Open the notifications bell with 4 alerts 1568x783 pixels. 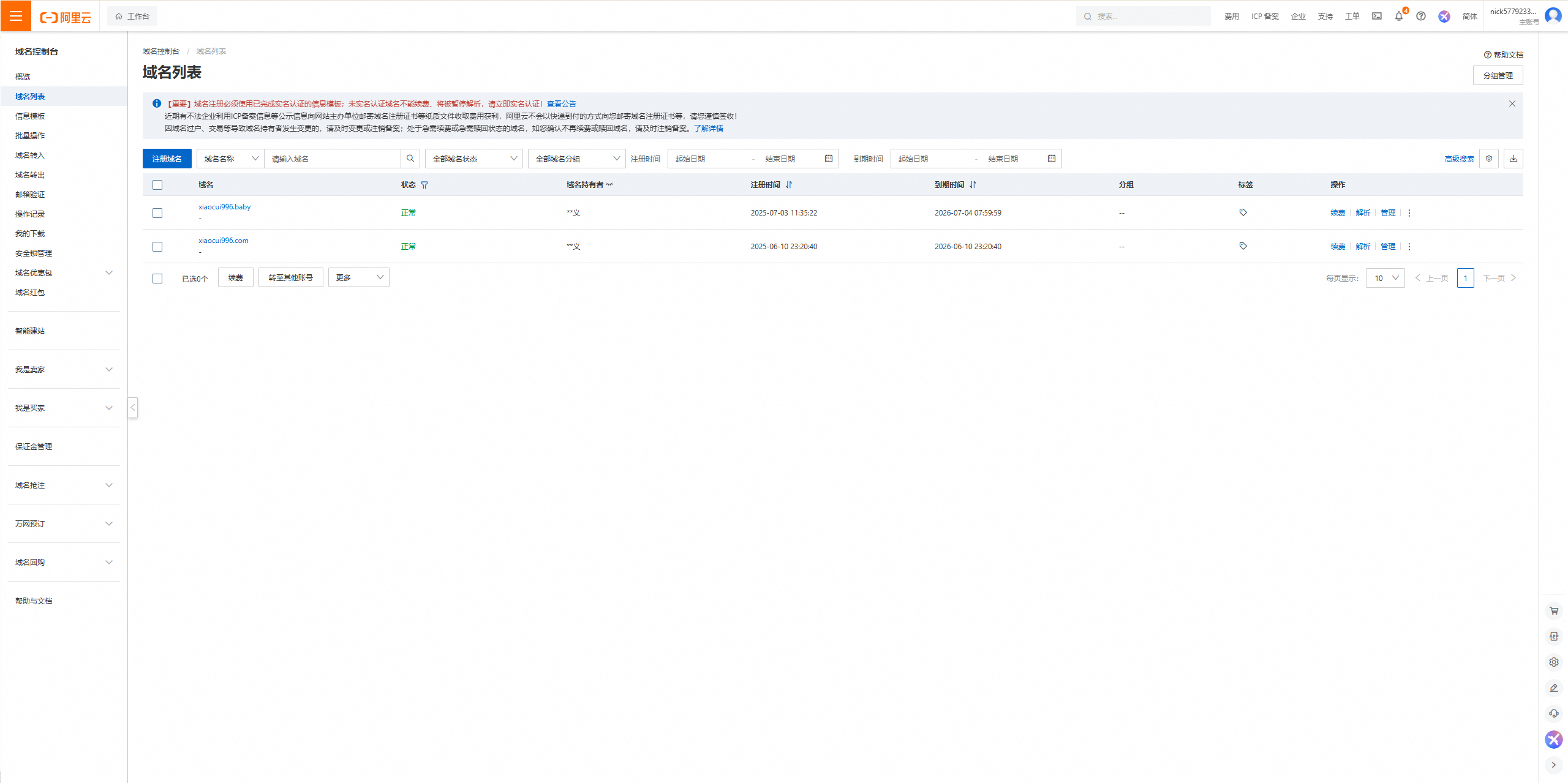click(x=1398, y=16)
